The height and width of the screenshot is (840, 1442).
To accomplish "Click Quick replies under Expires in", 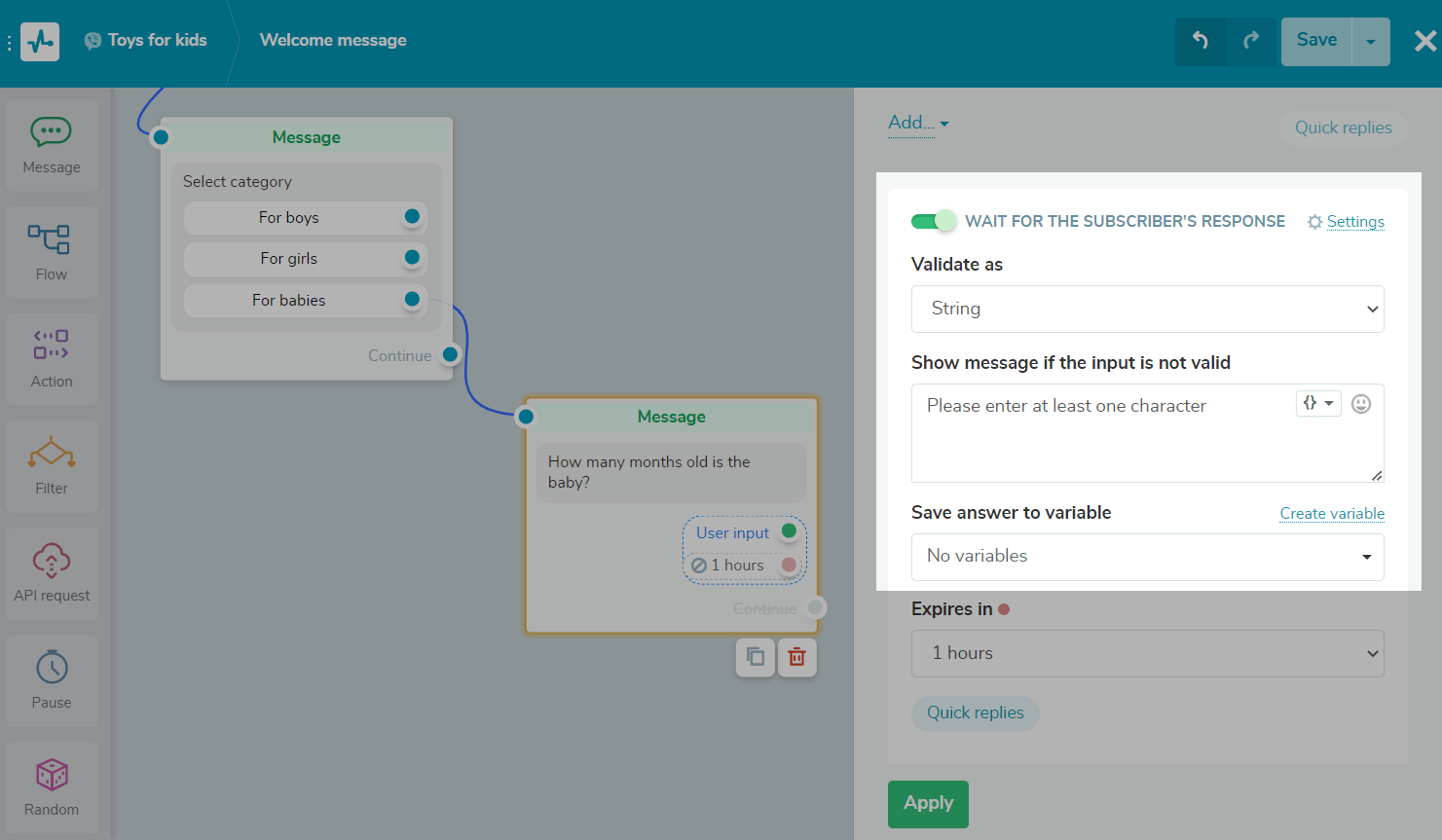I will (x=976, y=712).
